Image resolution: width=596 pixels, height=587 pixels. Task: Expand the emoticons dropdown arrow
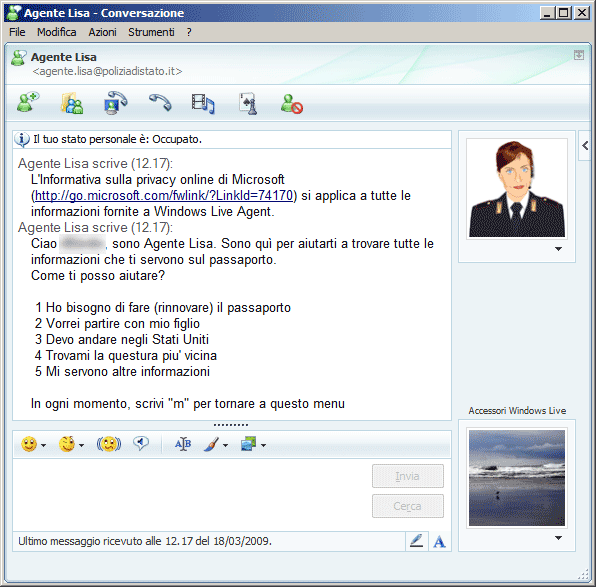pos(43,445)
